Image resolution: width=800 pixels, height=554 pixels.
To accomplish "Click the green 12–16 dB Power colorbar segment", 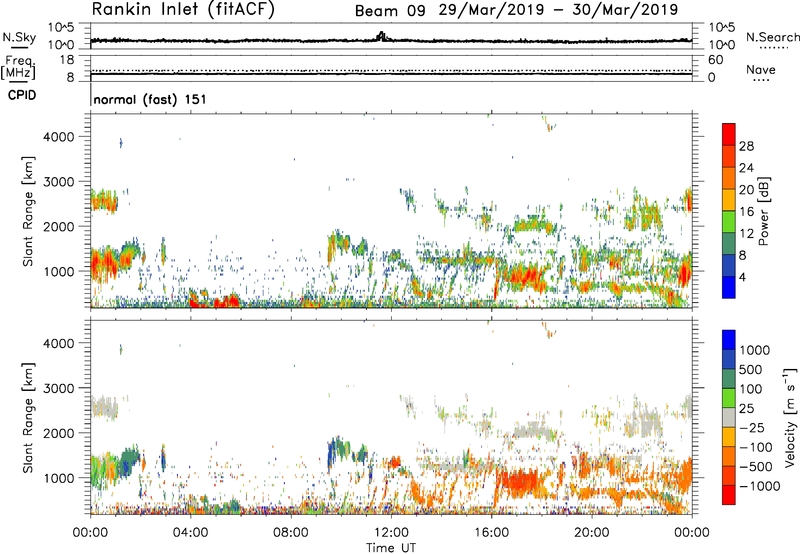I will pos(729,222).
